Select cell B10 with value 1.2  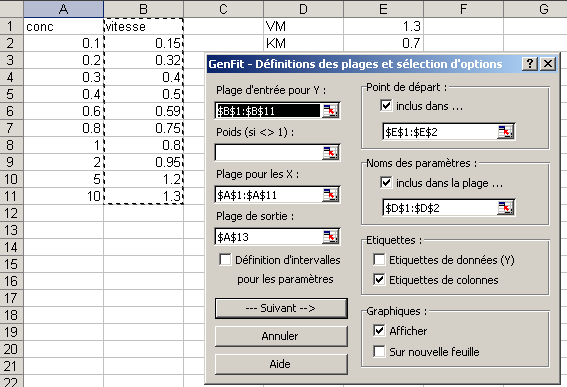point(144,179)
